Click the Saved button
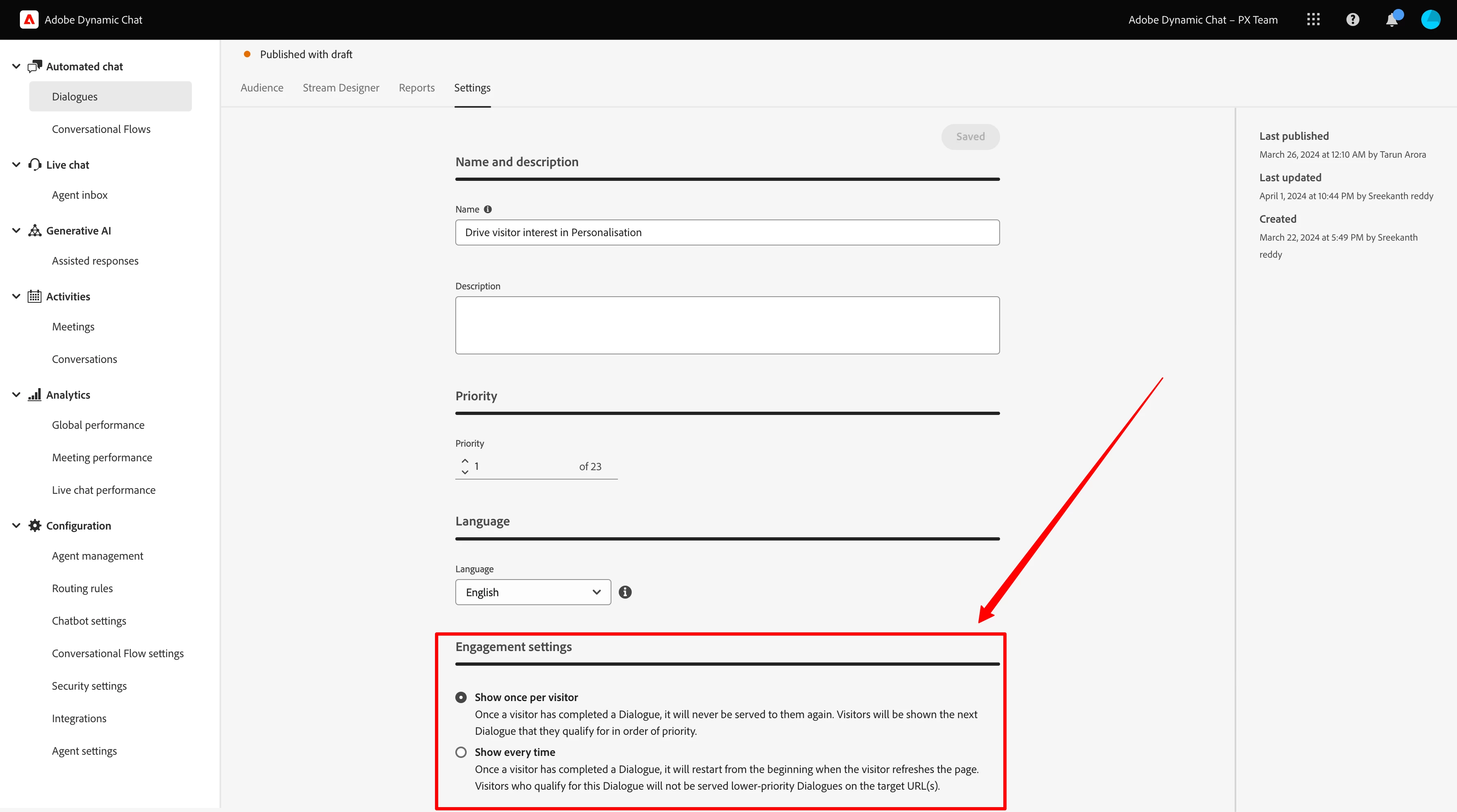Image resolution: width=1457 pixels, height=812 pixels. pos(970,136)
